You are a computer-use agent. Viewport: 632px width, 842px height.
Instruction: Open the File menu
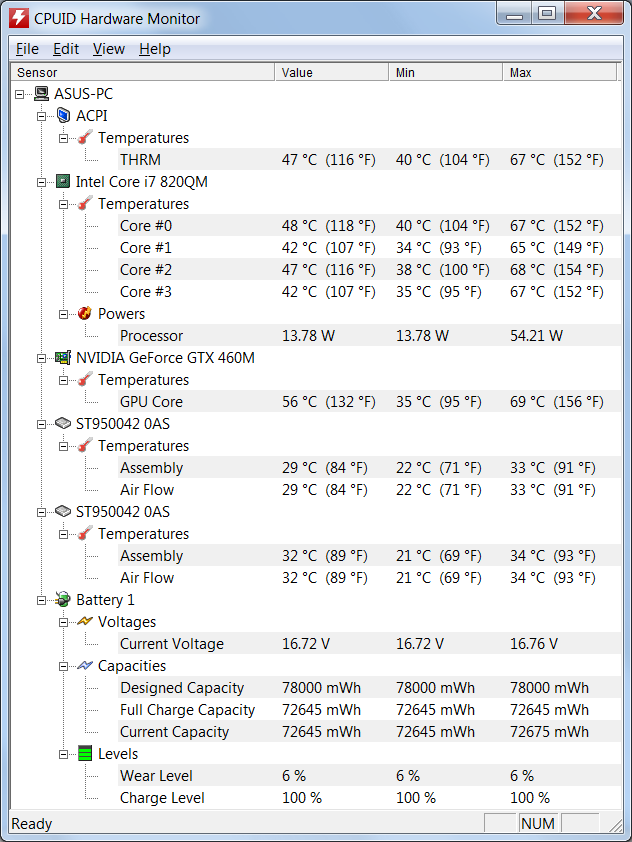(x=27, y=49)
